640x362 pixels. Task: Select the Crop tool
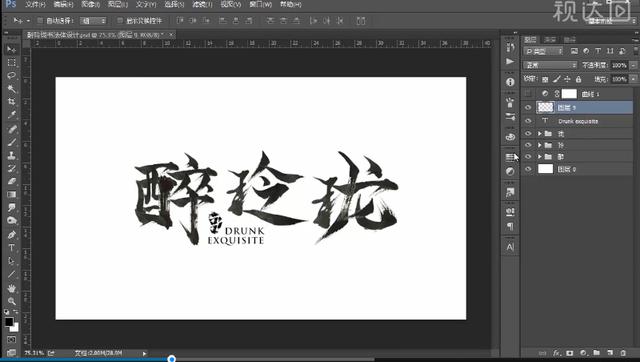[11, 102]
